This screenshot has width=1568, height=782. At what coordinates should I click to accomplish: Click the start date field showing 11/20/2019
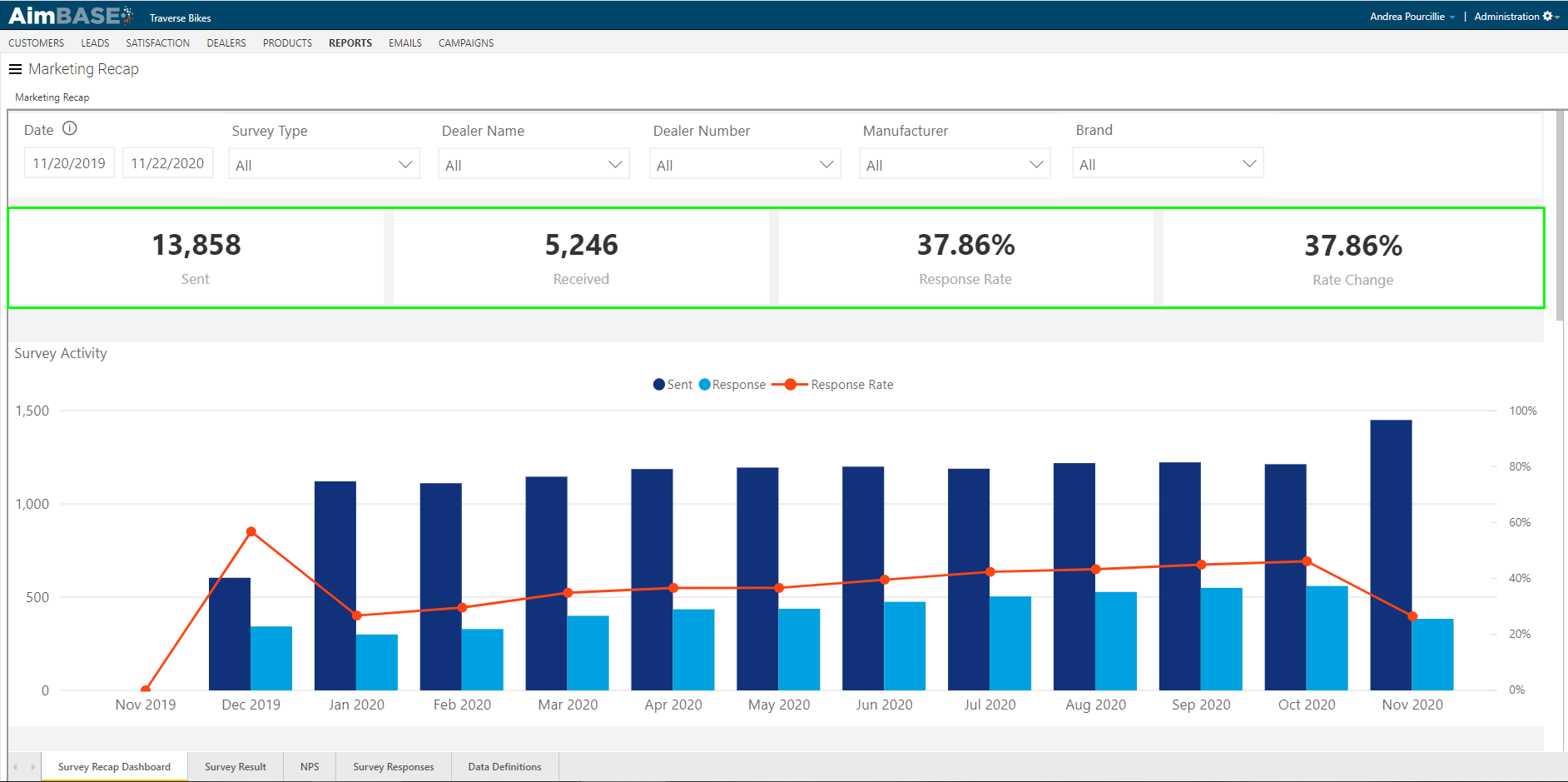[69, 162]
